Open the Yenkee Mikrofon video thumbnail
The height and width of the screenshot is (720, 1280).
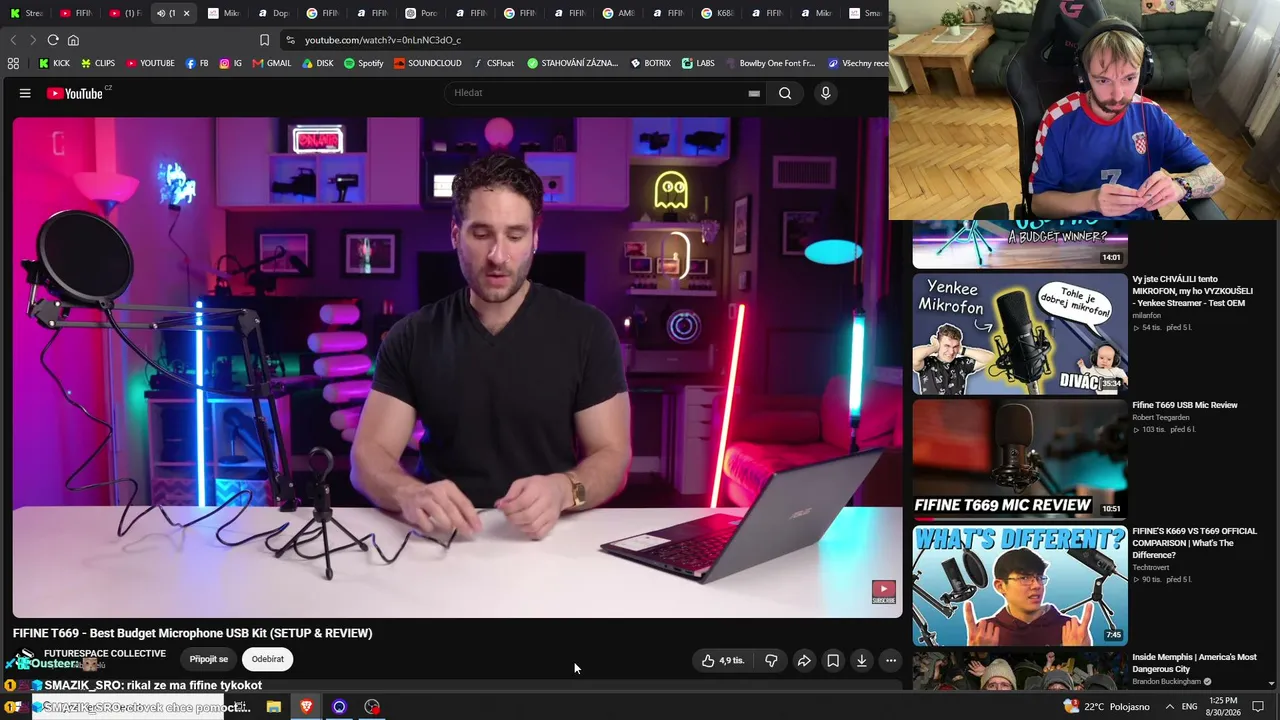click(x=1020, y=334)
